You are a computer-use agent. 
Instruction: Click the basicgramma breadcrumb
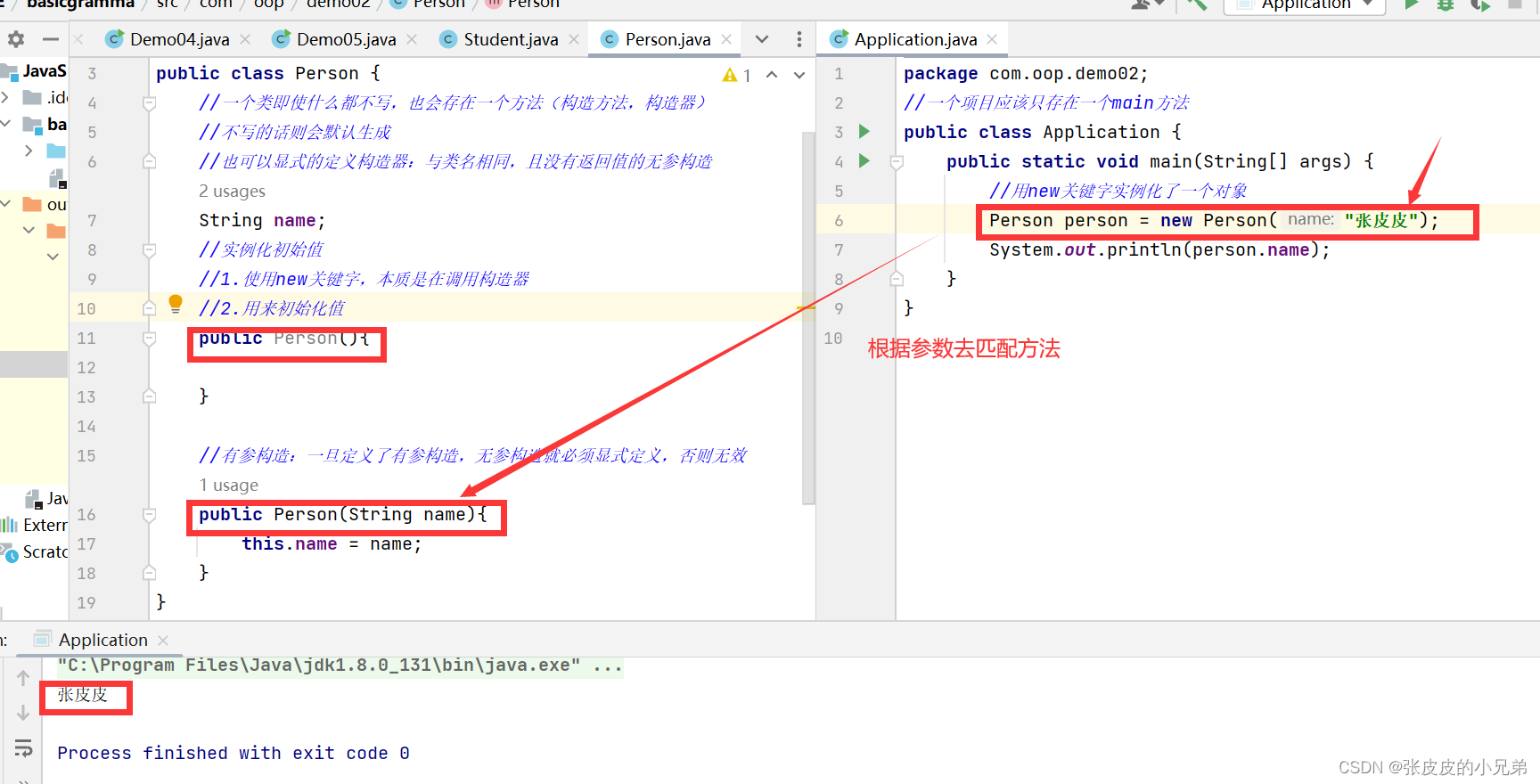(x=80, y=4)
